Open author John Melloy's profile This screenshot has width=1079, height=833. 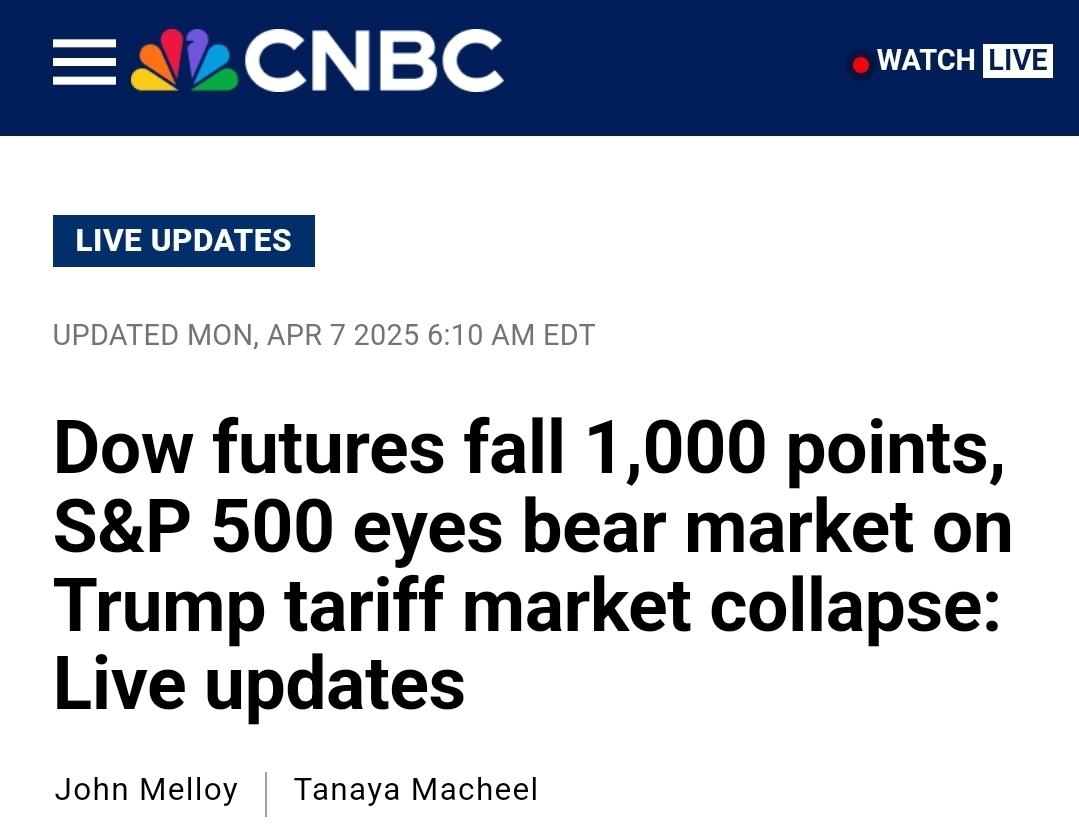coord(146,790)
